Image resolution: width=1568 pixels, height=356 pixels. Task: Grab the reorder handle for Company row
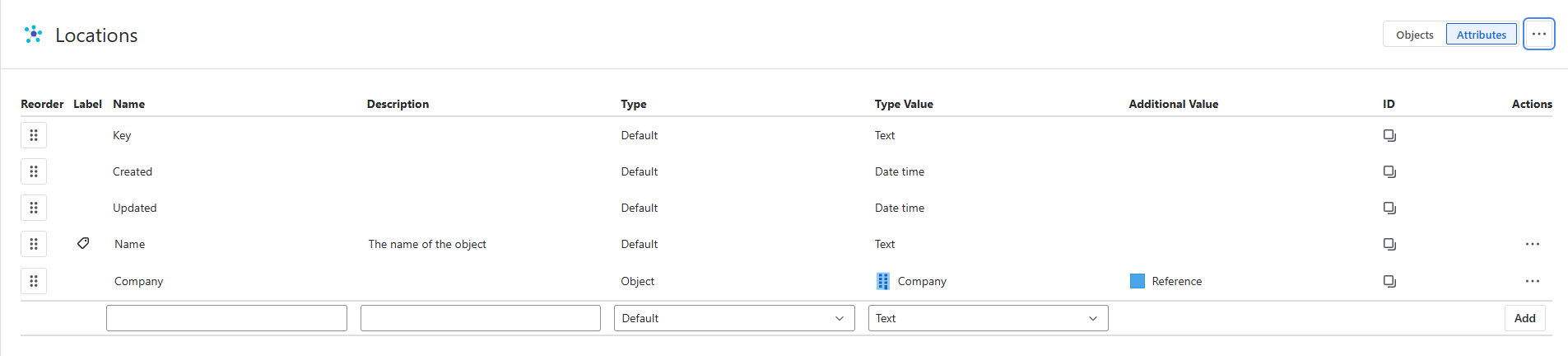[x=34, y=281]
